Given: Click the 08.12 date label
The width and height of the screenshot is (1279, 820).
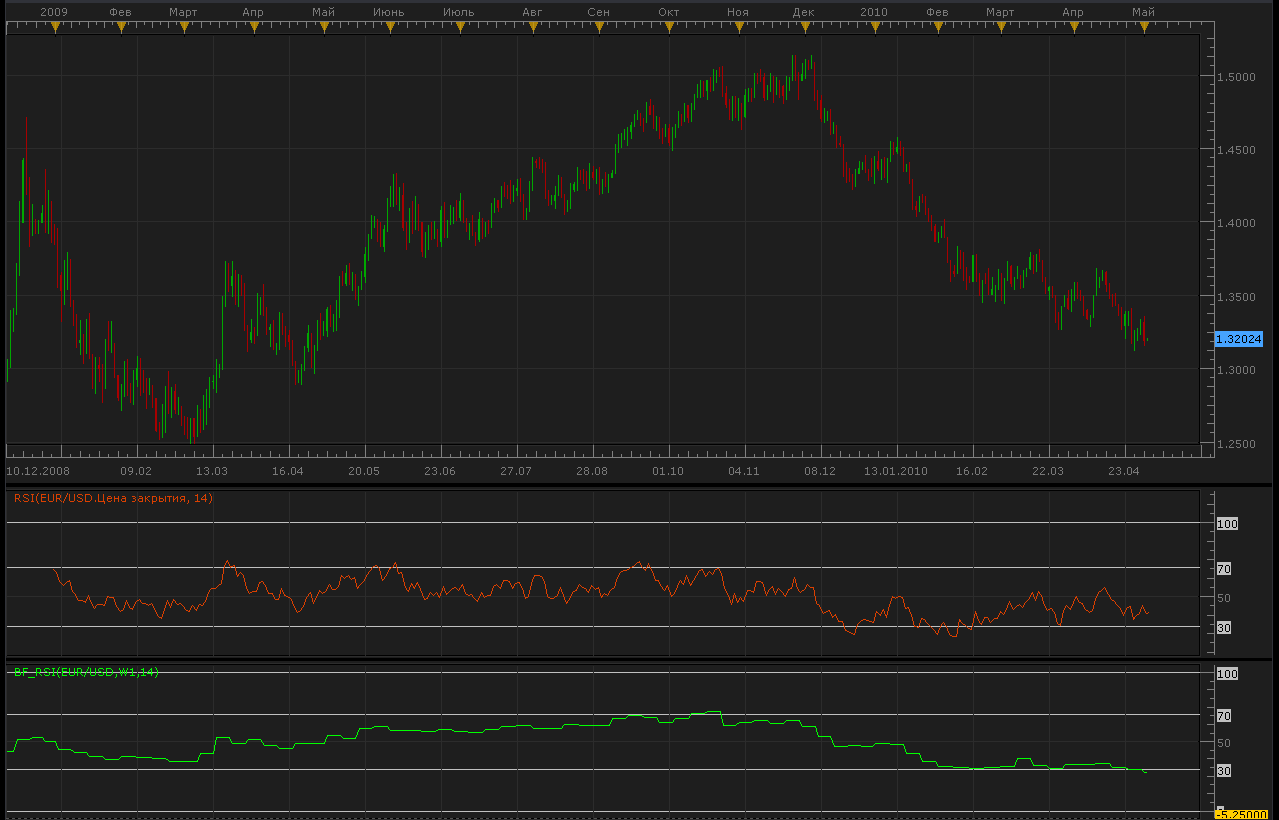Looking at the screenshot, I should (820, 470).
